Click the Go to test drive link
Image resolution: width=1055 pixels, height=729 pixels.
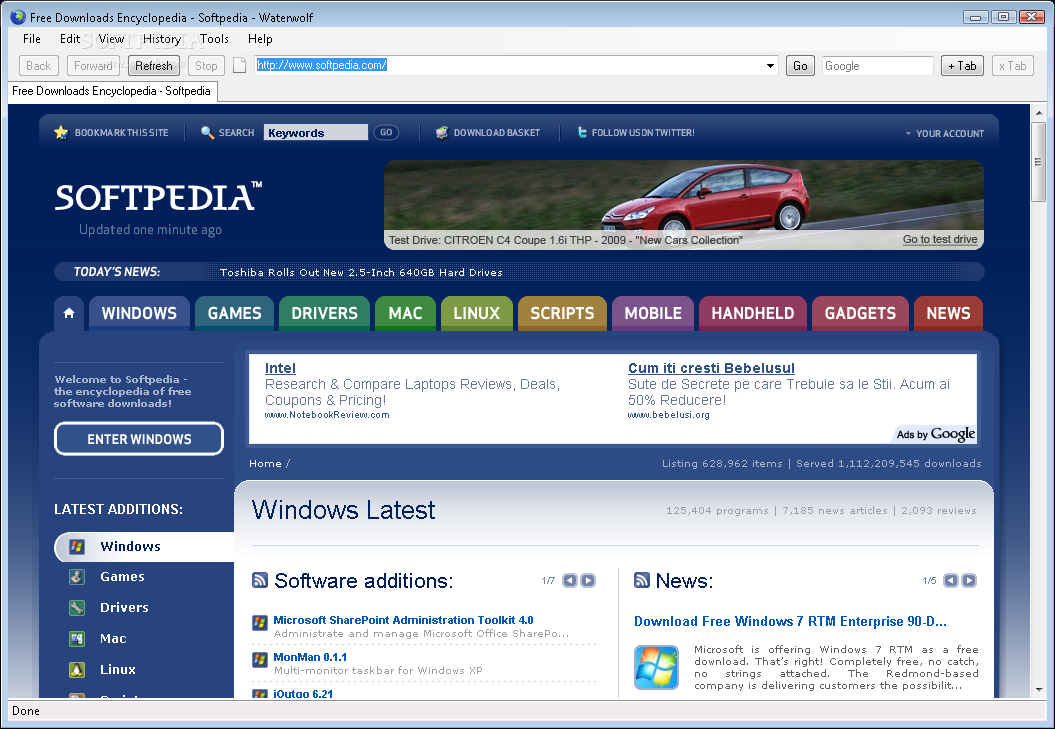coord(940,239)
